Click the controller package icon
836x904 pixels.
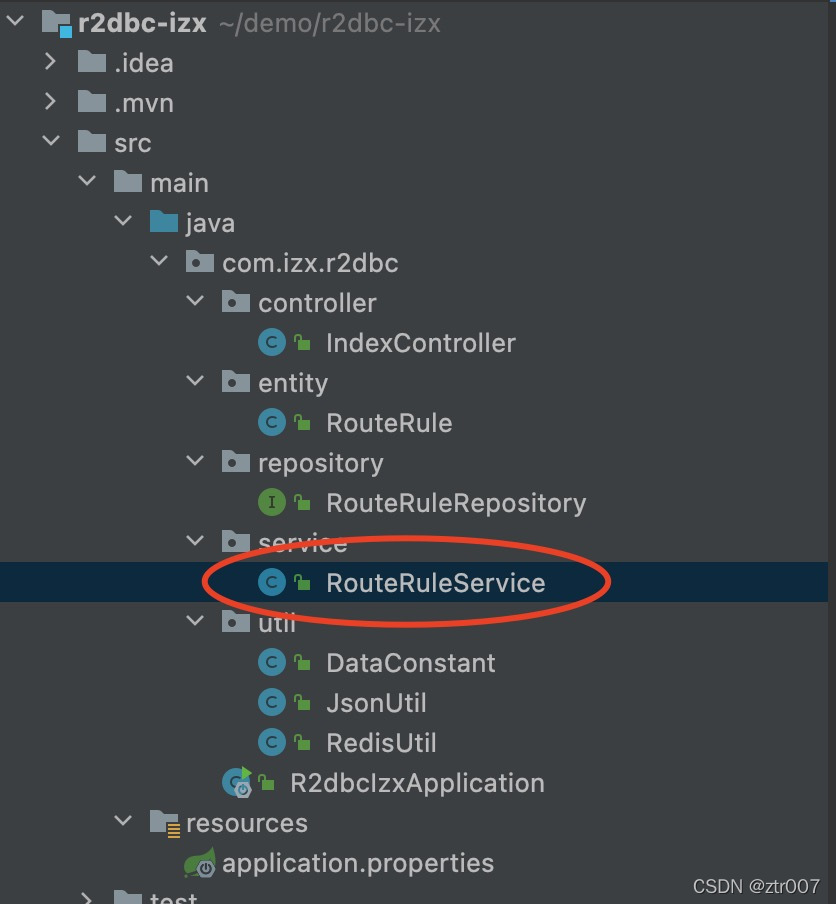236,302
